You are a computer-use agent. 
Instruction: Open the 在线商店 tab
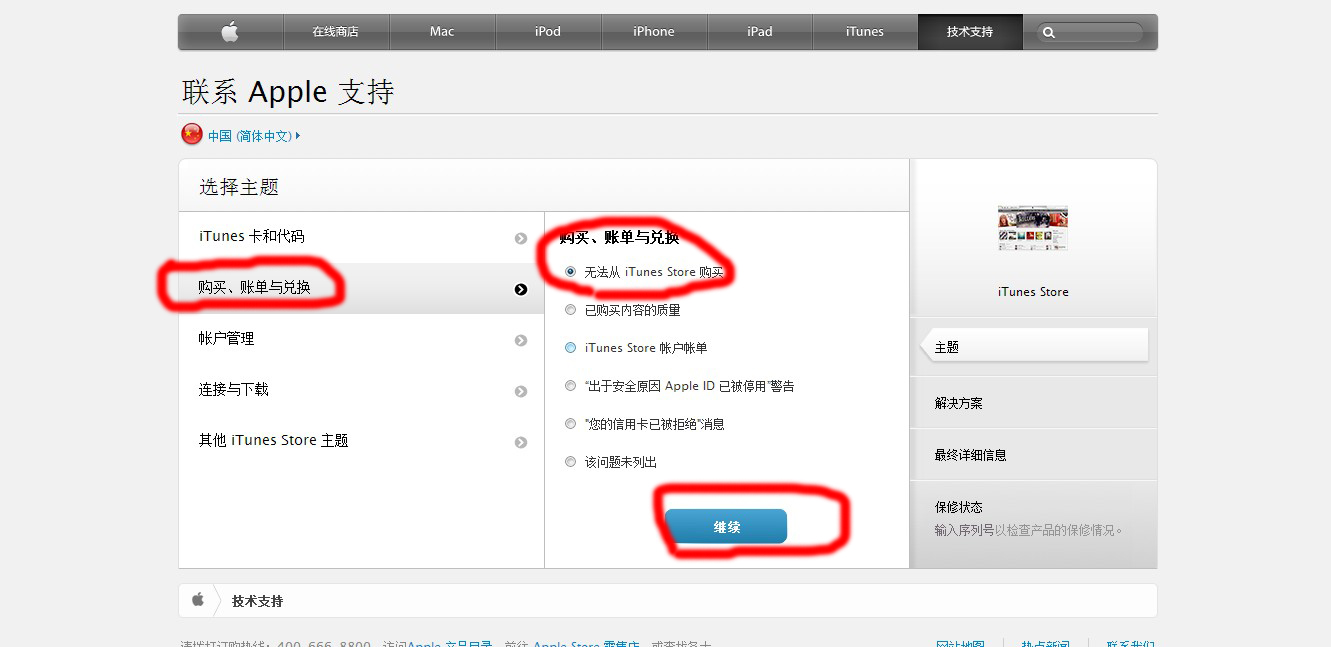336,32
